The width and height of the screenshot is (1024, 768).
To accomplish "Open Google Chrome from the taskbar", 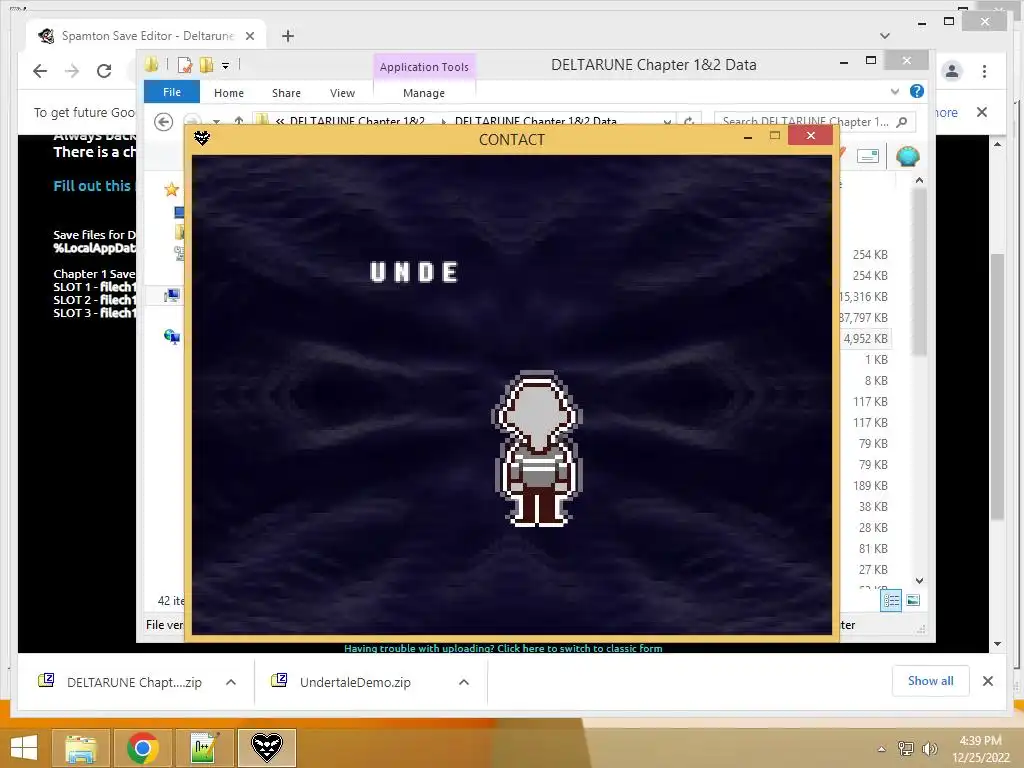I will point(142,748).
